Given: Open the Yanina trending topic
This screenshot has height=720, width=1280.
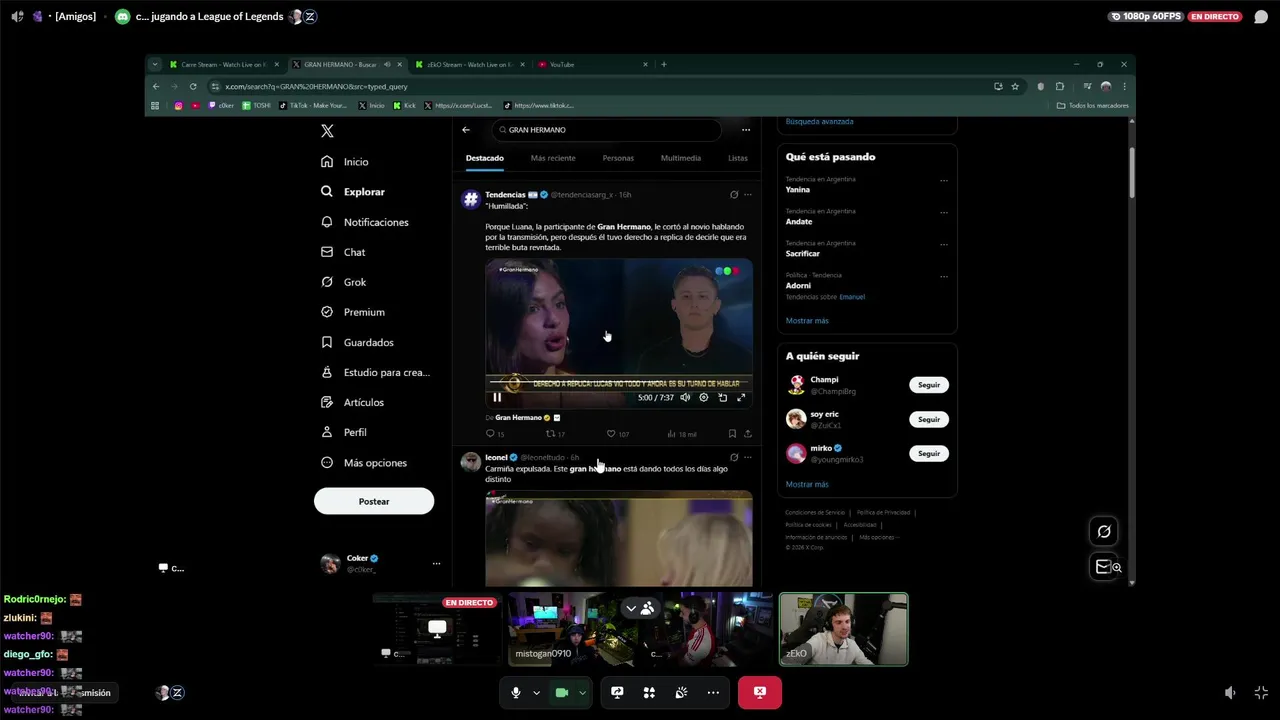Looking at the screenshot, I should coord(798,190).
